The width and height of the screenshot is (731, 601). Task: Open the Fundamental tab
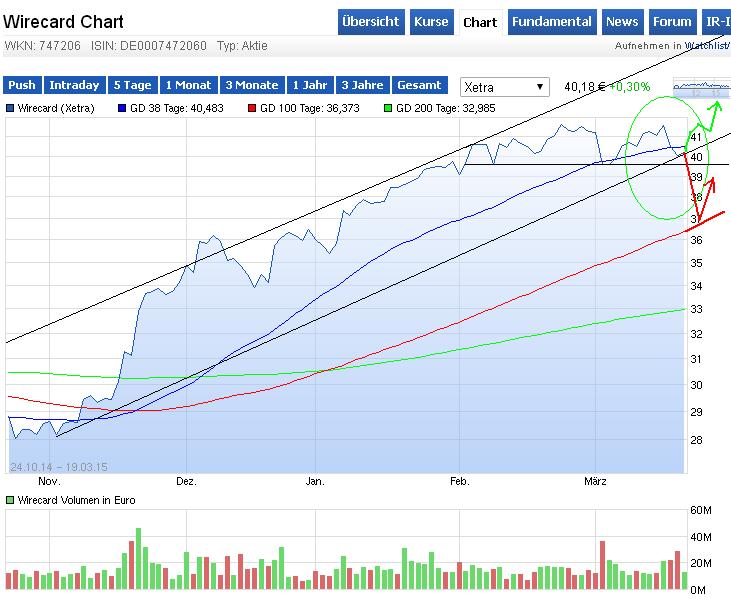pos(552,22)
